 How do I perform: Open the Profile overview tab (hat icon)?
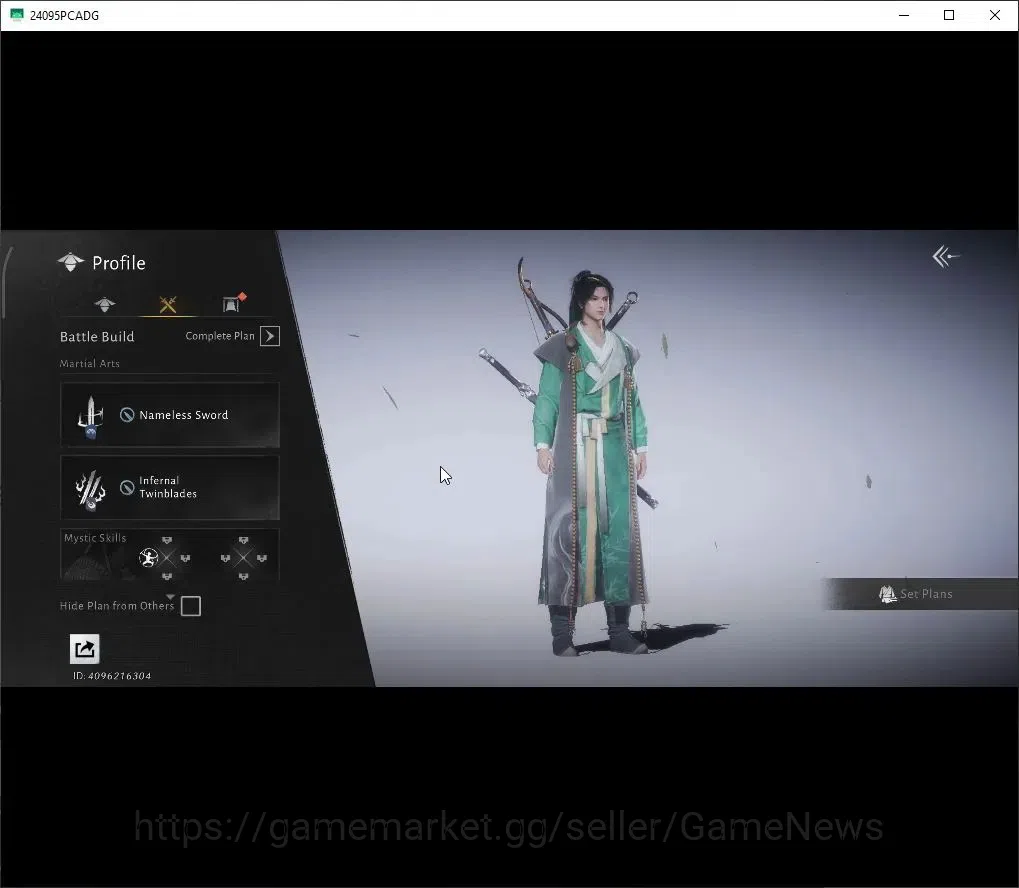pyautogui.click(x=105, y=304)
